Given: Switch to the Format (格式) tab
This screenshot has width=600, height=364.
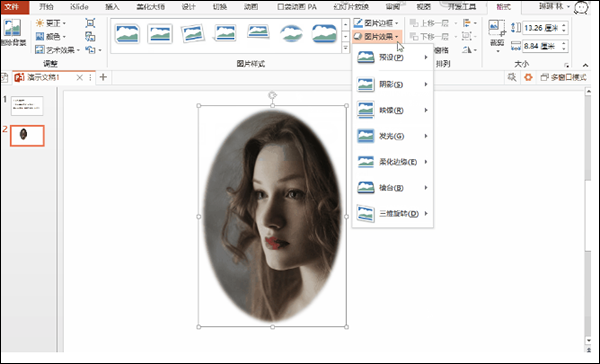Looking at the screenshot, I should 504,7.
